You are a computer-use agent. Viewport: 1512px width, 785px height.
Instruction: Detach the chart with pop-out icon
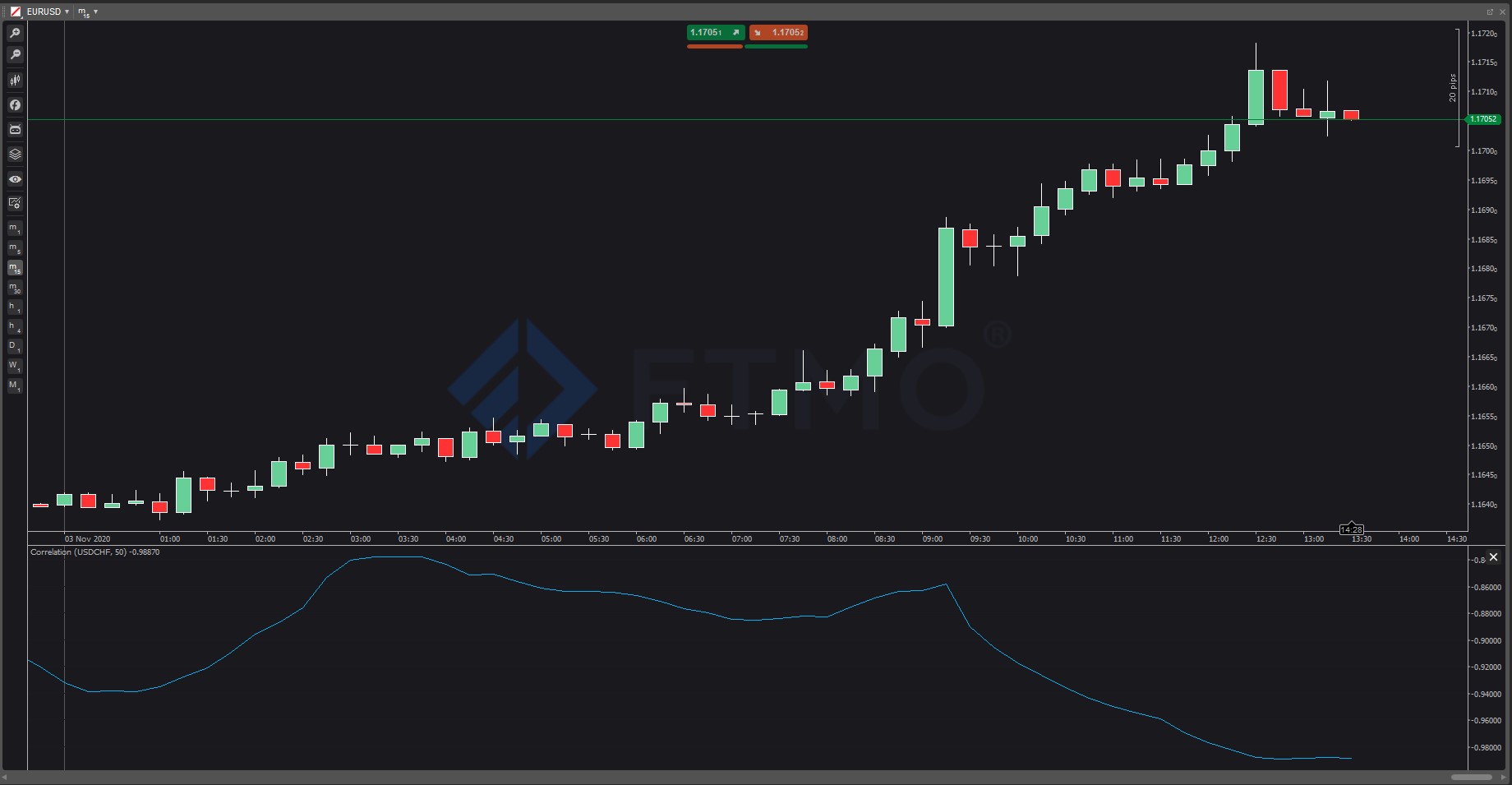point(1490,12)
